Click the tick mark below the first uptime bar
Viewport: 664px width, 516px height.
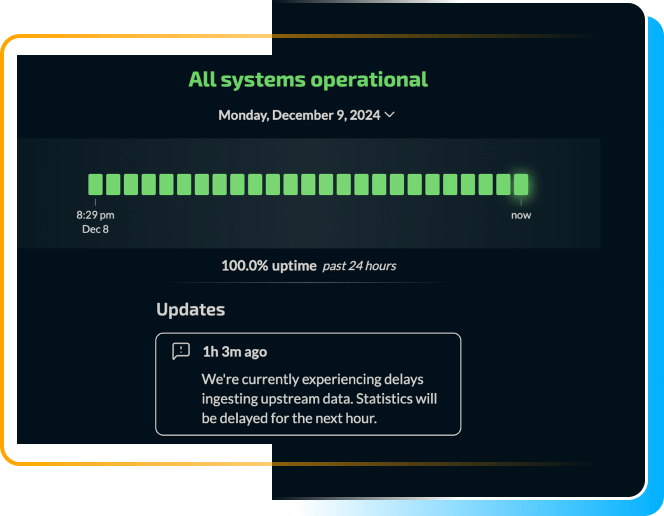click(x=95, y=202)
